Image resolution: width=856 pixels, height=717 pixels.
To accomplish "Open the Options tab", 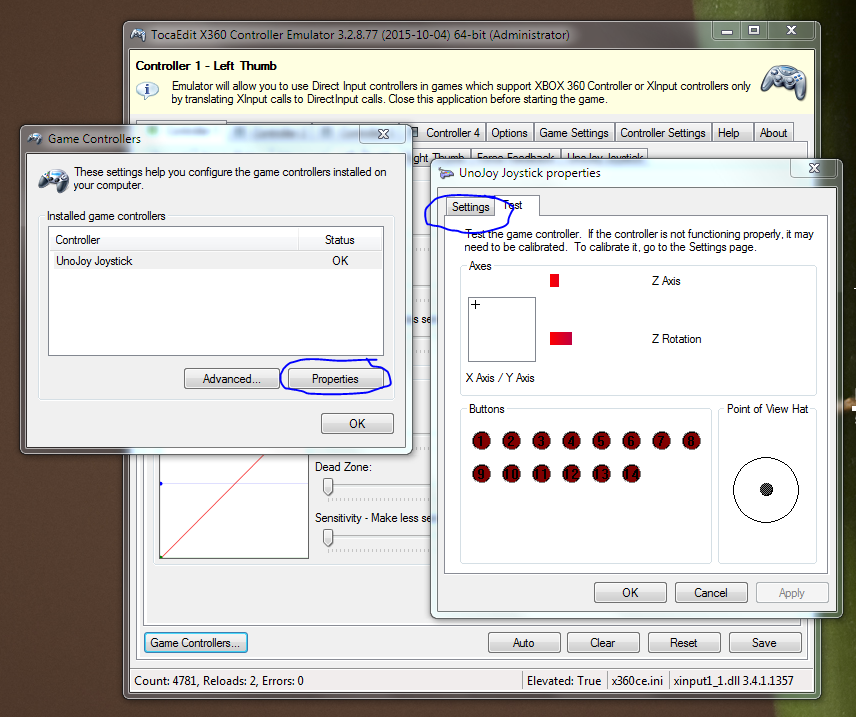I will (x=509, y=133).
